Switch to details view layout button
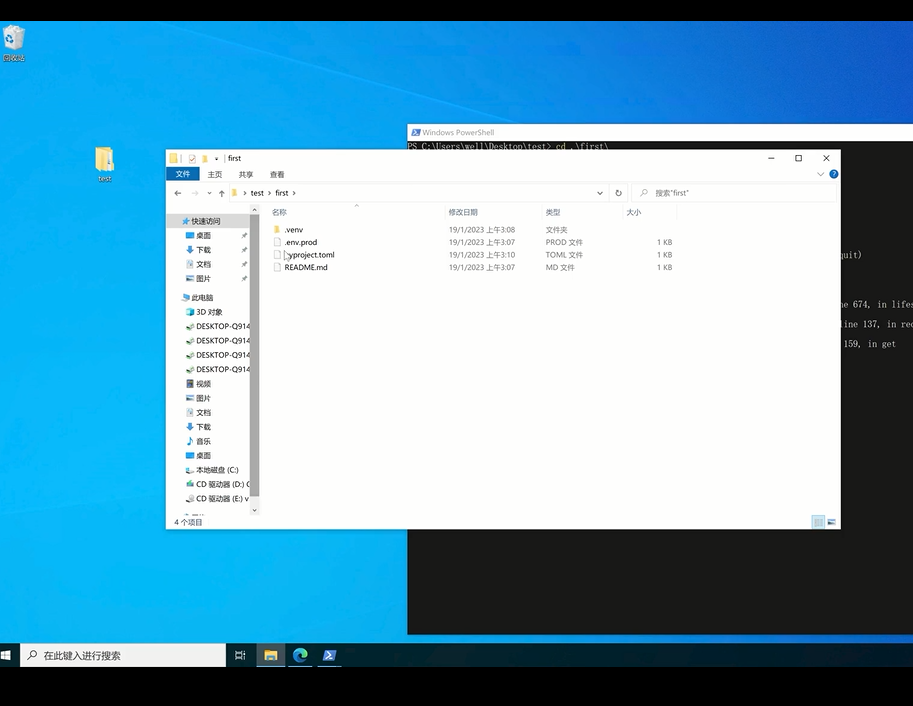This screenshot has height=706, width=913. [818, 522]
